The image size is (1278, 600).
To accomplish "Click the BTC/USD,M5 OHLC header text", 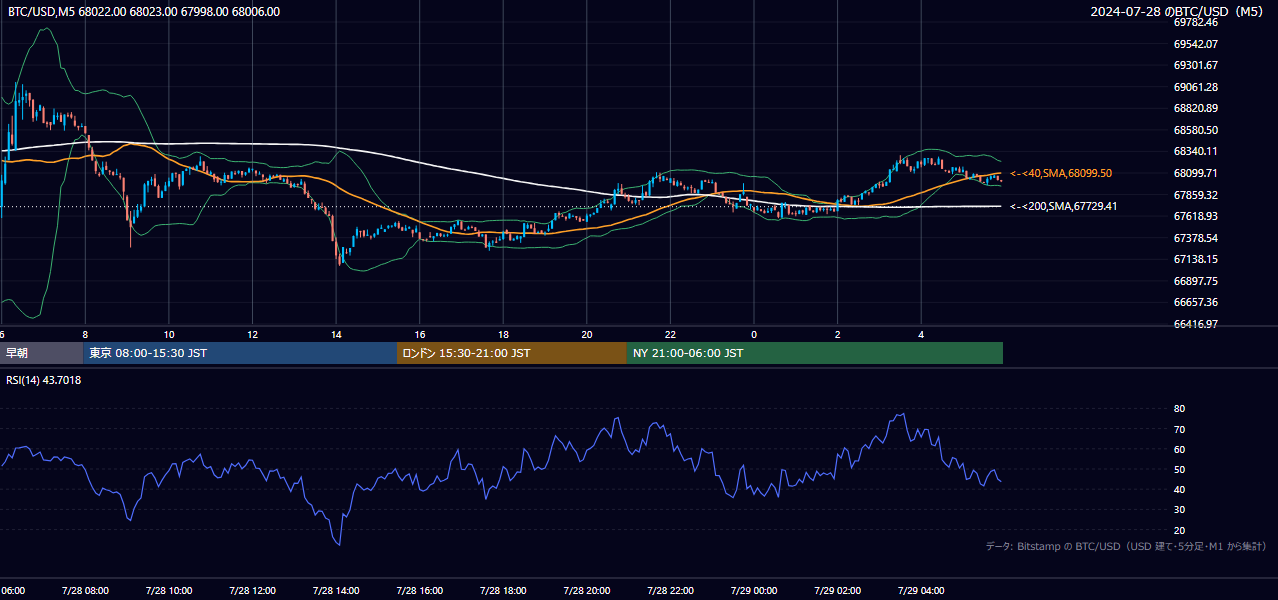I will click(144, 12).
